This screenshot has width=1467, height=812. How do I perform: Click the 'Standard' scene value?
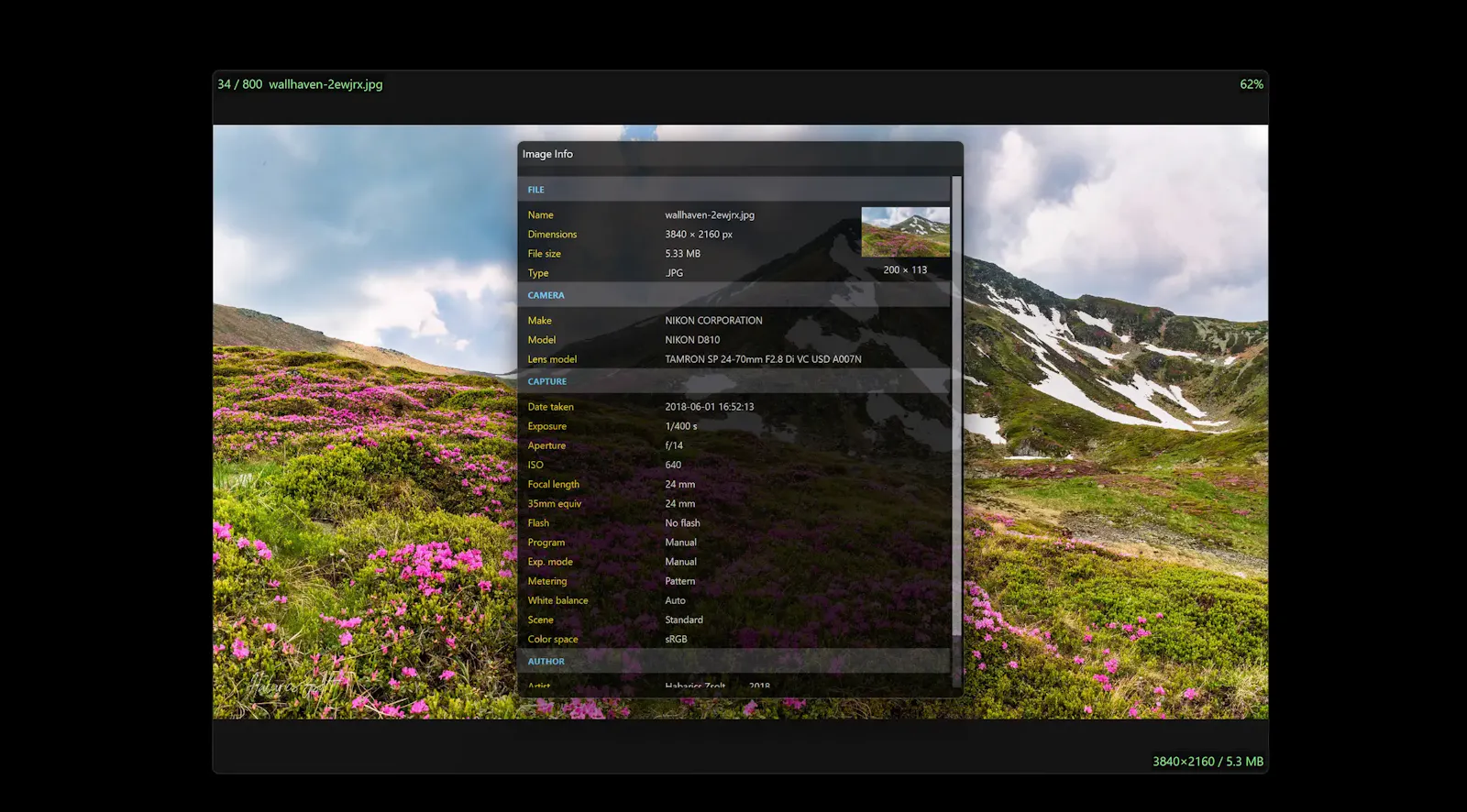pos(684,620)
